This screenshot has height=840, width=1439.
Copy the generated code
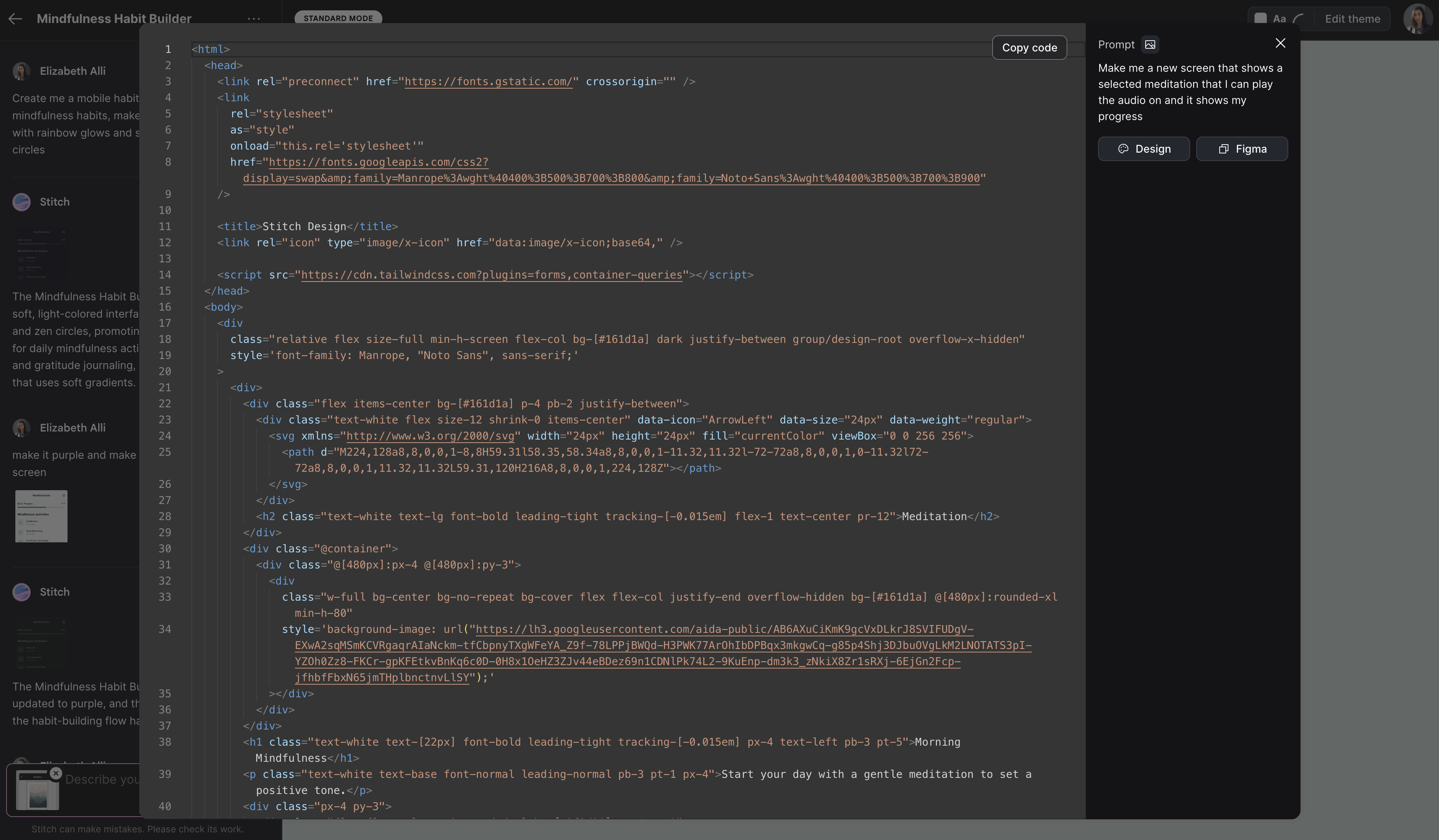pyautogui.click(x=1029, y=48)
